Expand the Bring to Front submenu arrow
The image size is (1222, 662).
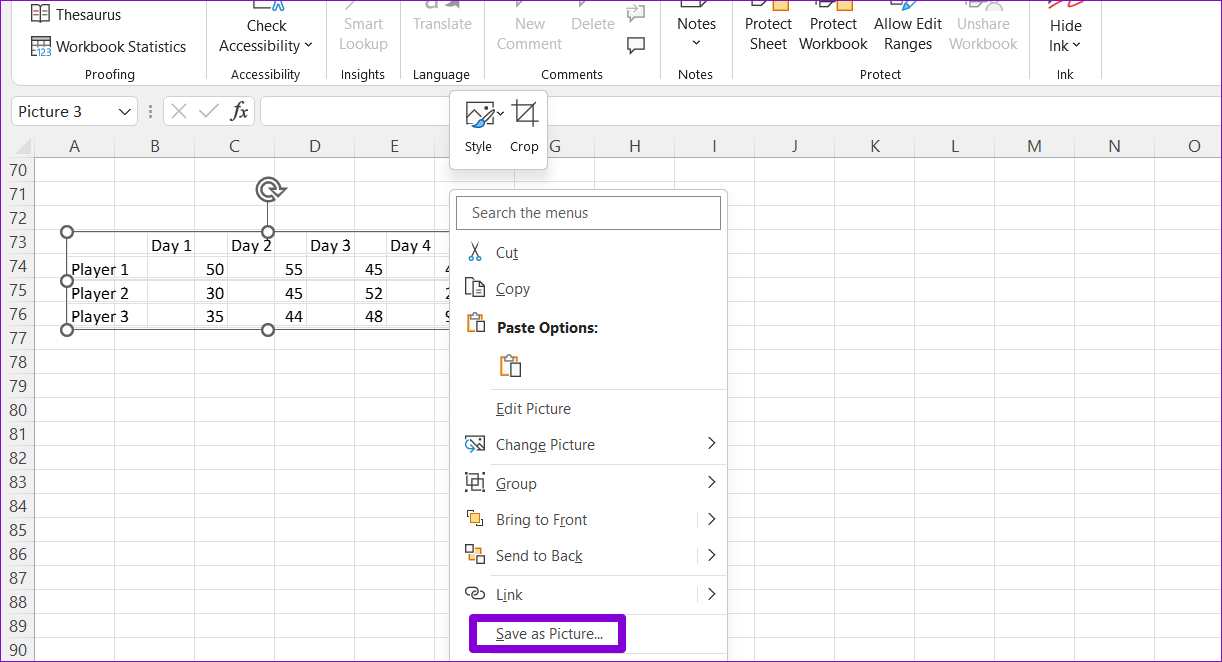[711, 519]
